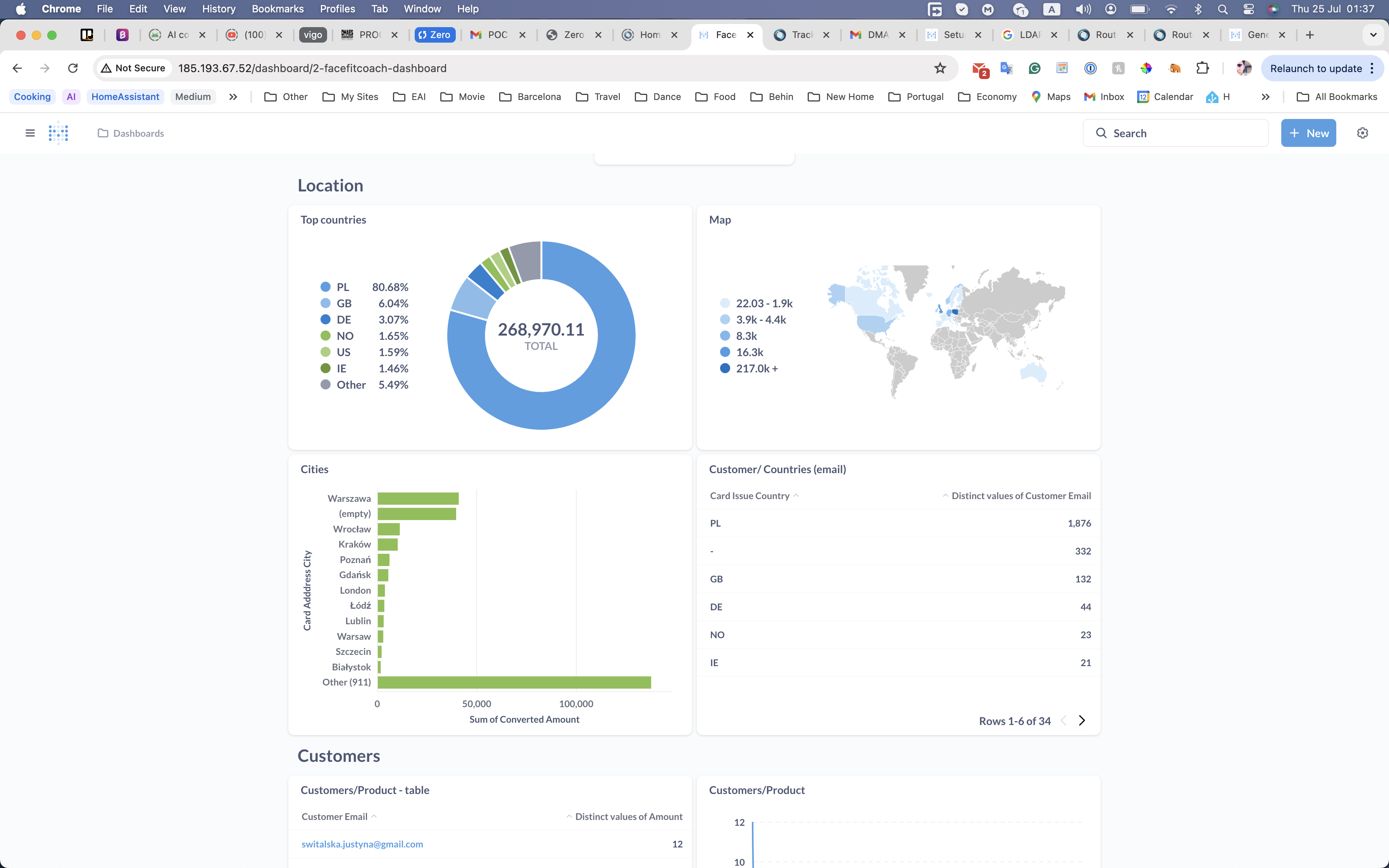Toggle the Other legend item in the pie chart
Screen dimensions: 1389x868
350,385
